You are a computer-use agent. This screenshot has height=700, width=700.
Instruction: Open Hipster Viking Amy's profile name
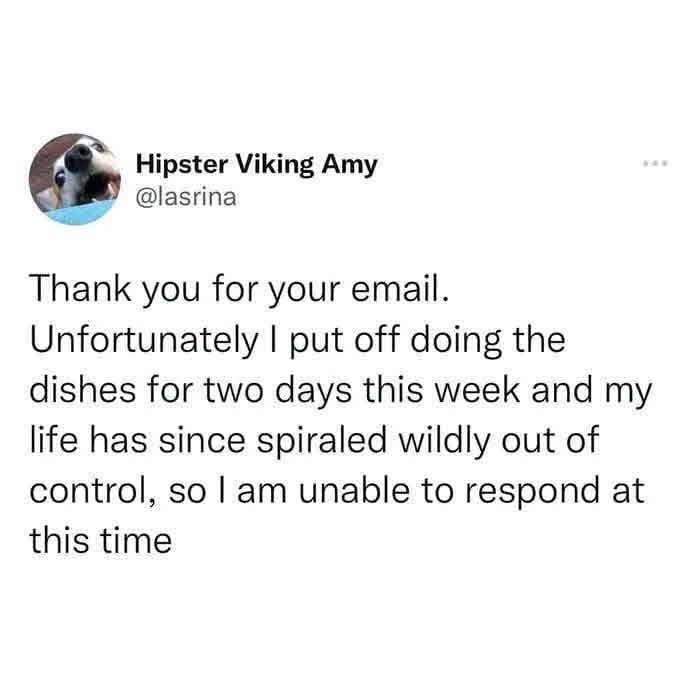(x=257, y=165)
